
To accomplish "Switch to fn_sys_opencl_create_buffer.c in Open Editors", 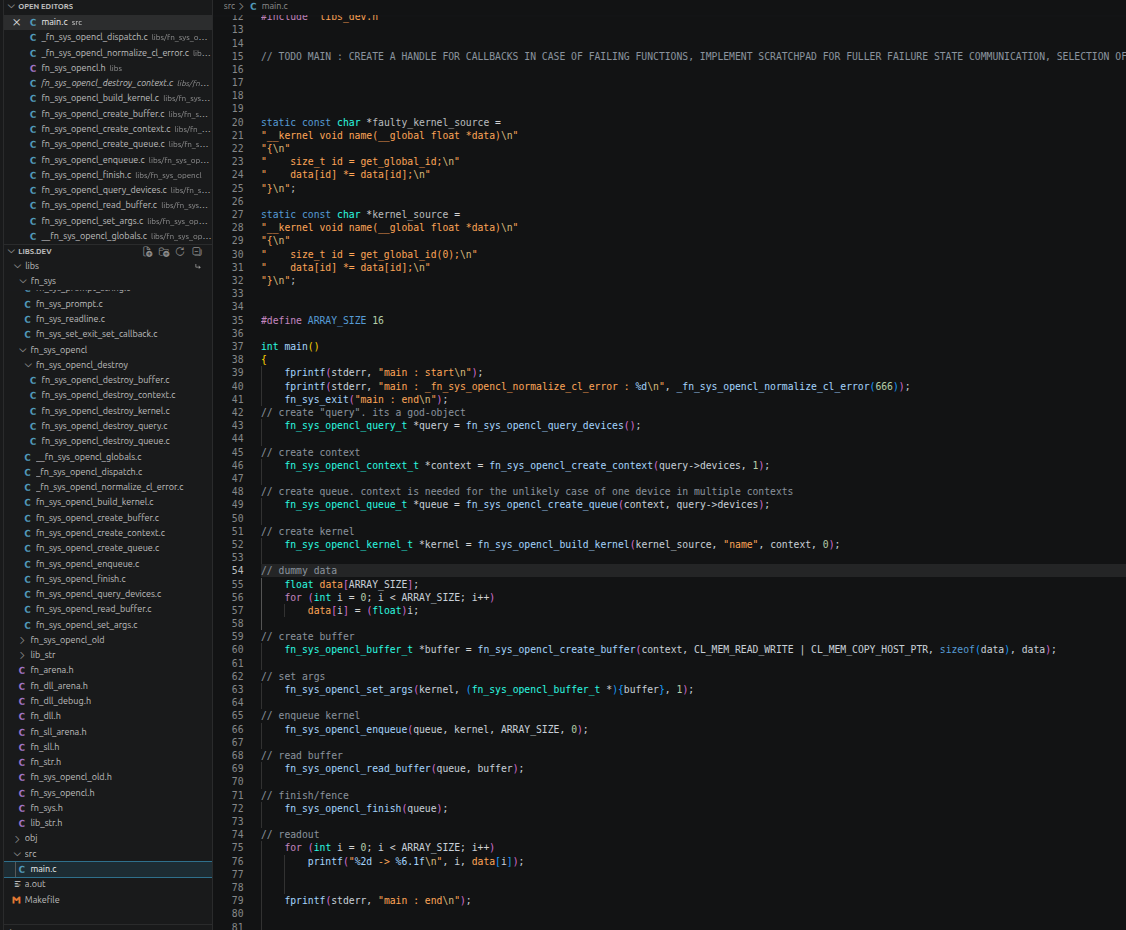I will coord(108,114).
